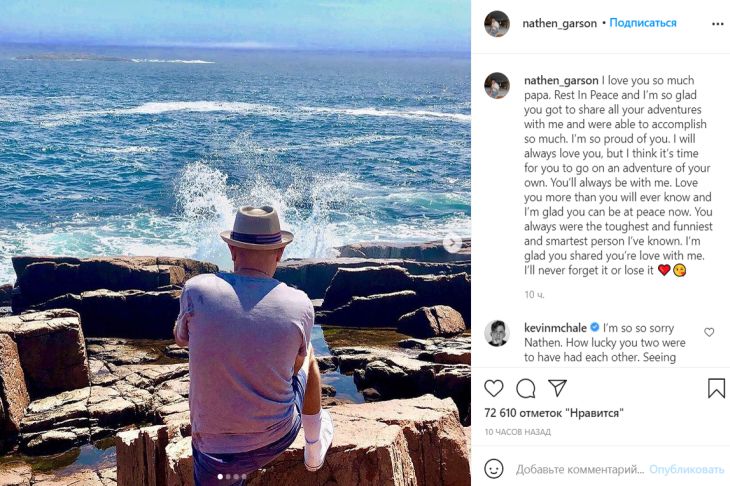Click the carousel indicator dots under the photo
The image size is (730, 486).
[x=233, y=477]
